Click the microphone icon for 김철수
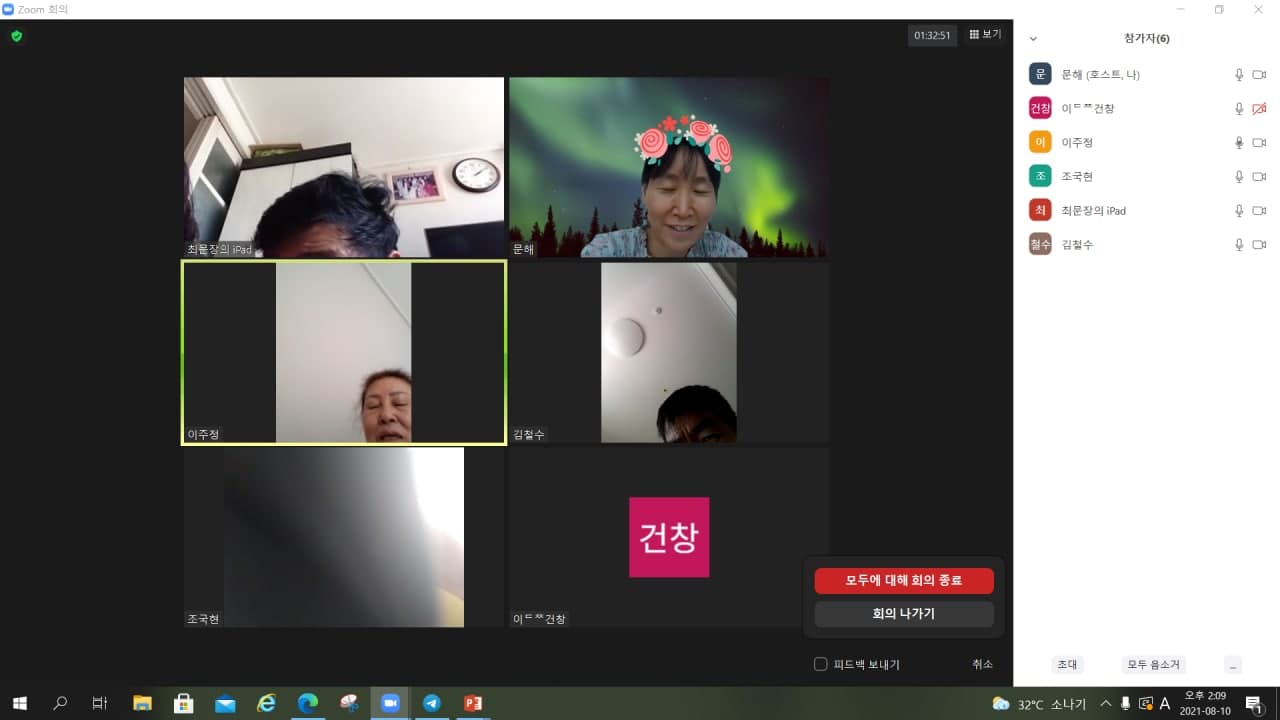This screenshot has width=1280, height=720. tap(1239, 244)
